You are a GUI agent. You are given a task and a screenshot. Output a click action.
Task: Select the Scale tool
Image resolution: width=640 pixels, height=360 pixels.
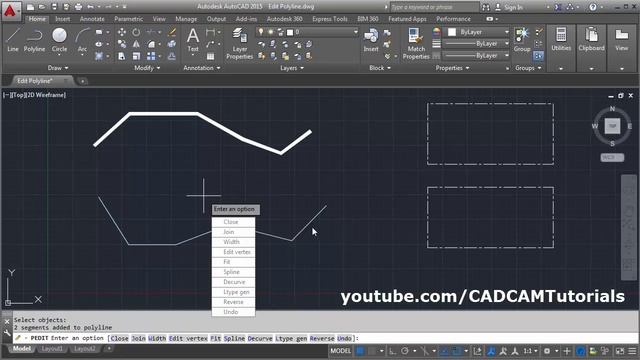pos(136,56)
